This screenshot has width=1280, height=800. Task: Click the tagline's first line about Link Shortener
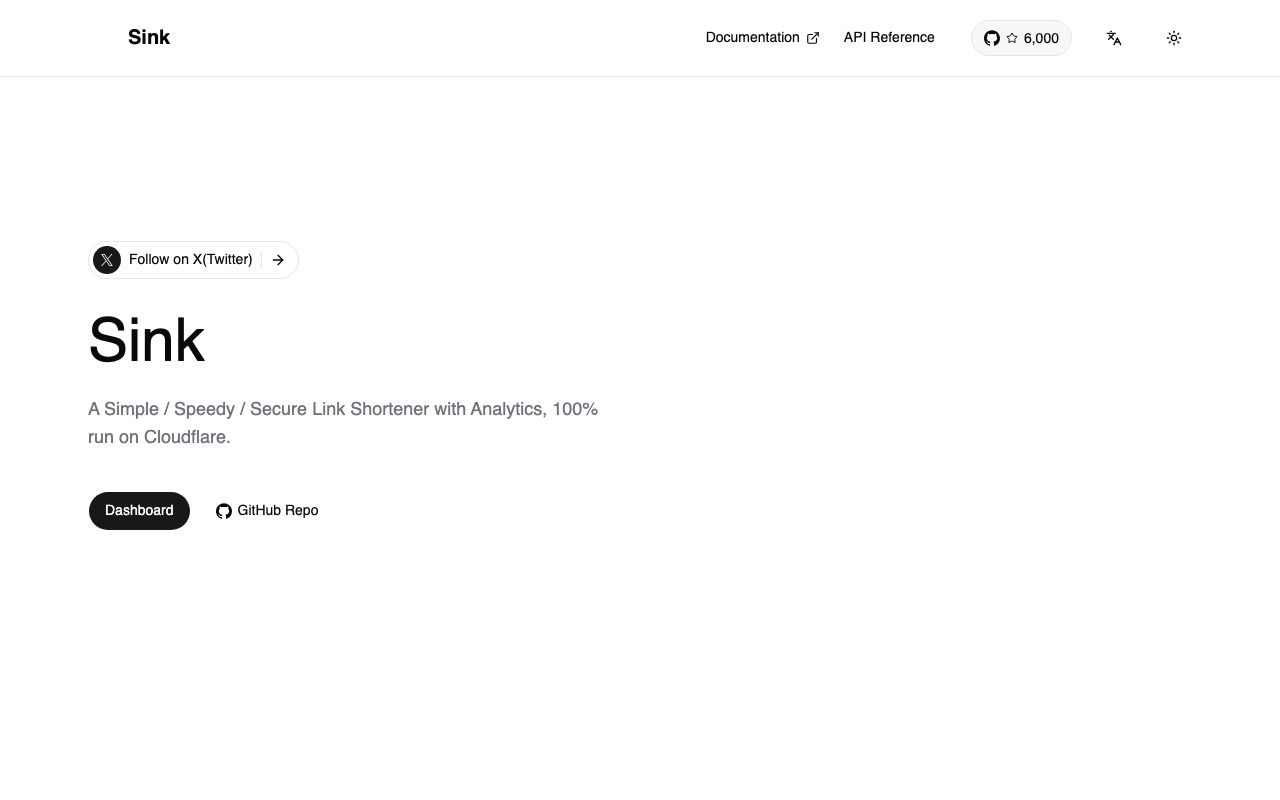[x=343, y=409]
